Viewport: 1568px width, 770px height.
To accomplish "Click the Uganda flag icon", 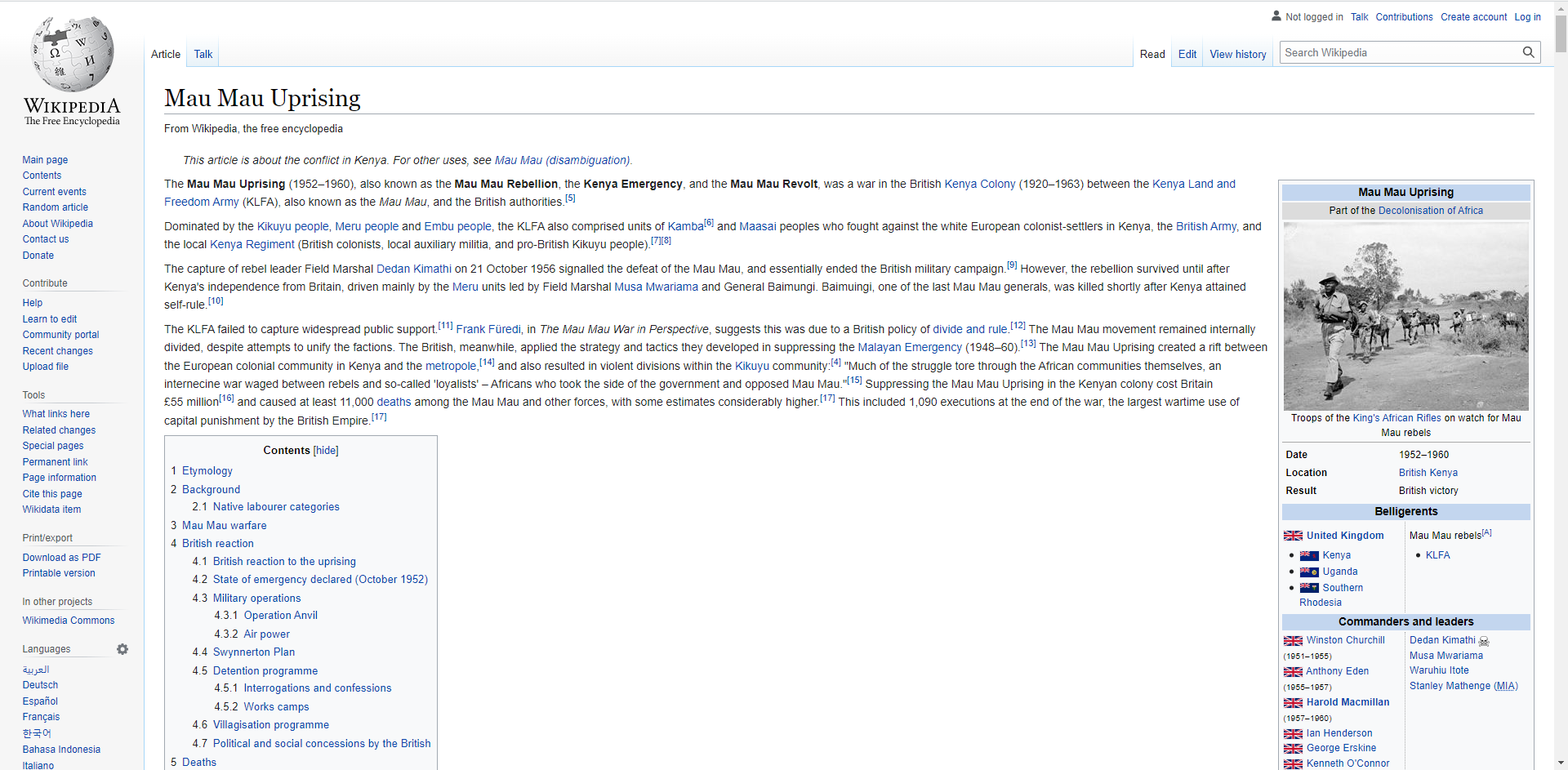I will (1309, 572).
